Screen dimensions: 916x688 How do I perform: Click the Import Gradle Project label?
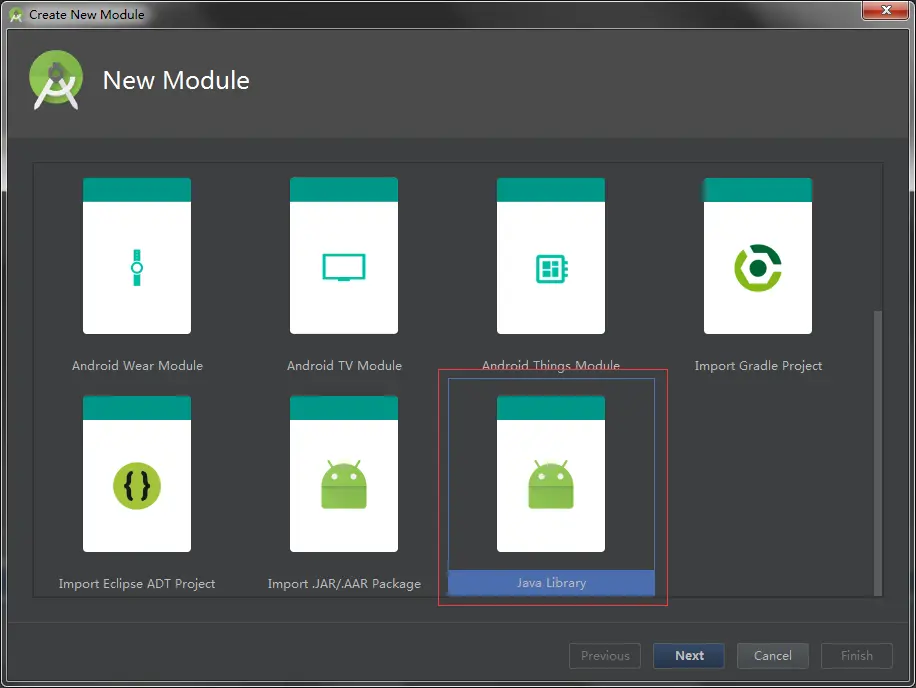click(758, 366)
